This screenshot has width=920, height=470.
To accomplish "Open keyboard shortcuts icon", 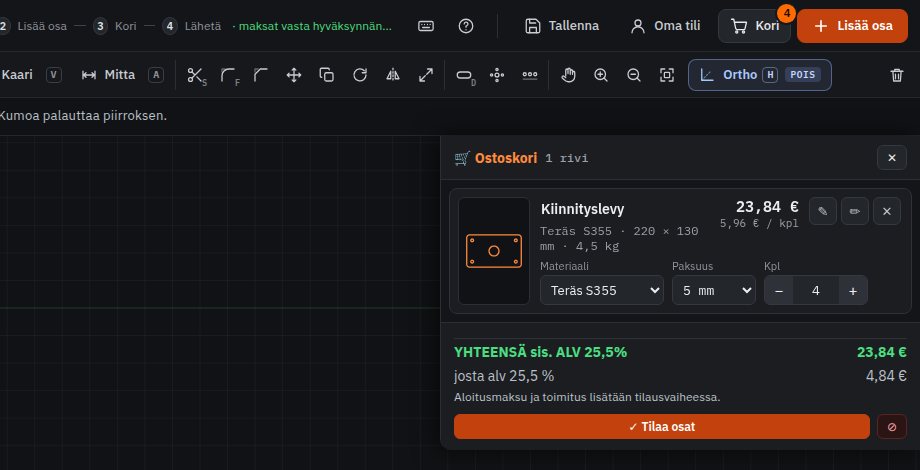I will (426, 26).
